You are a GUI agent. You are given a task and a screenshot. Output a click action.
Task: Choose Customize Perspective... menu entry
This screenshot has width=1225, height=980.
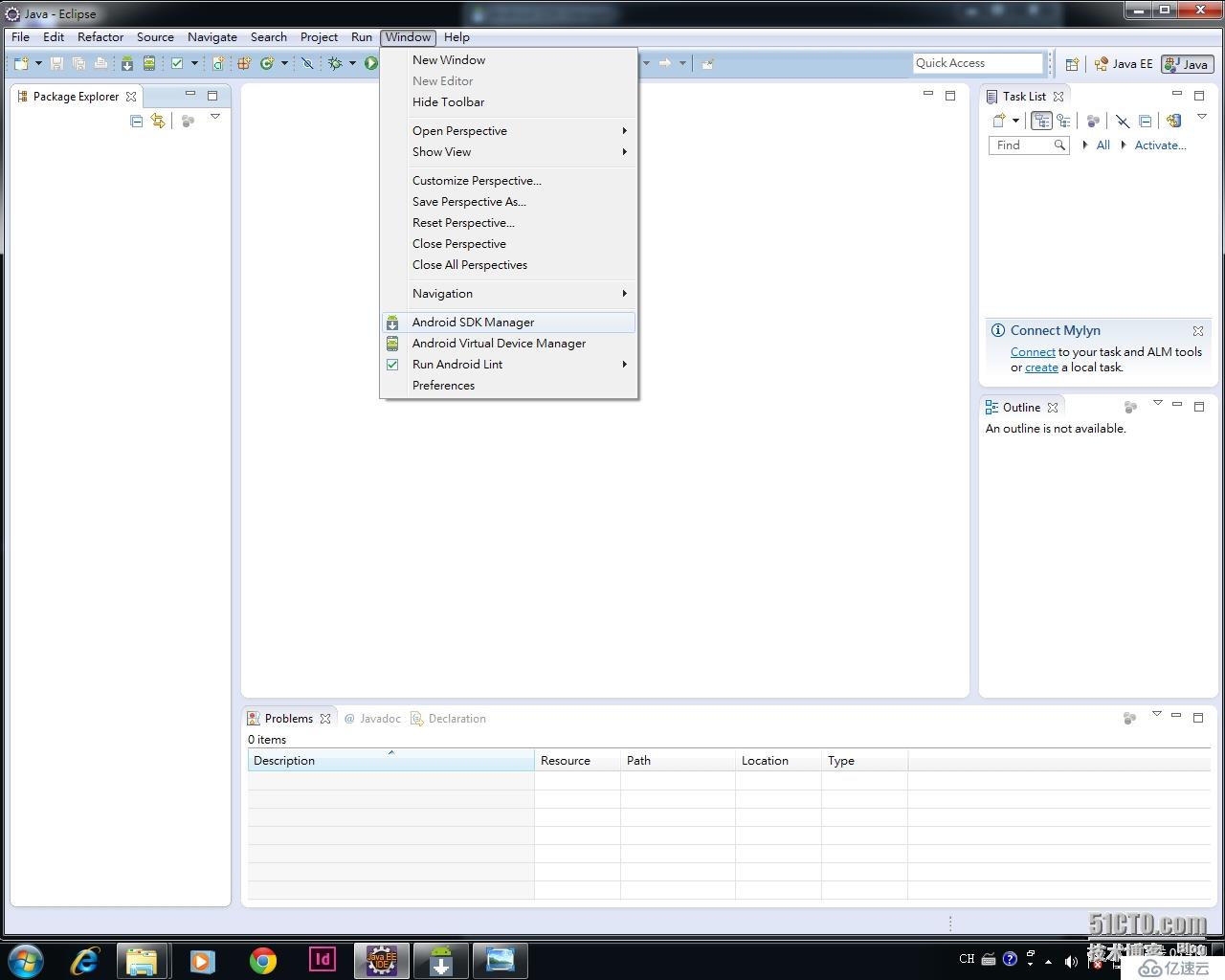coord(509,180)
